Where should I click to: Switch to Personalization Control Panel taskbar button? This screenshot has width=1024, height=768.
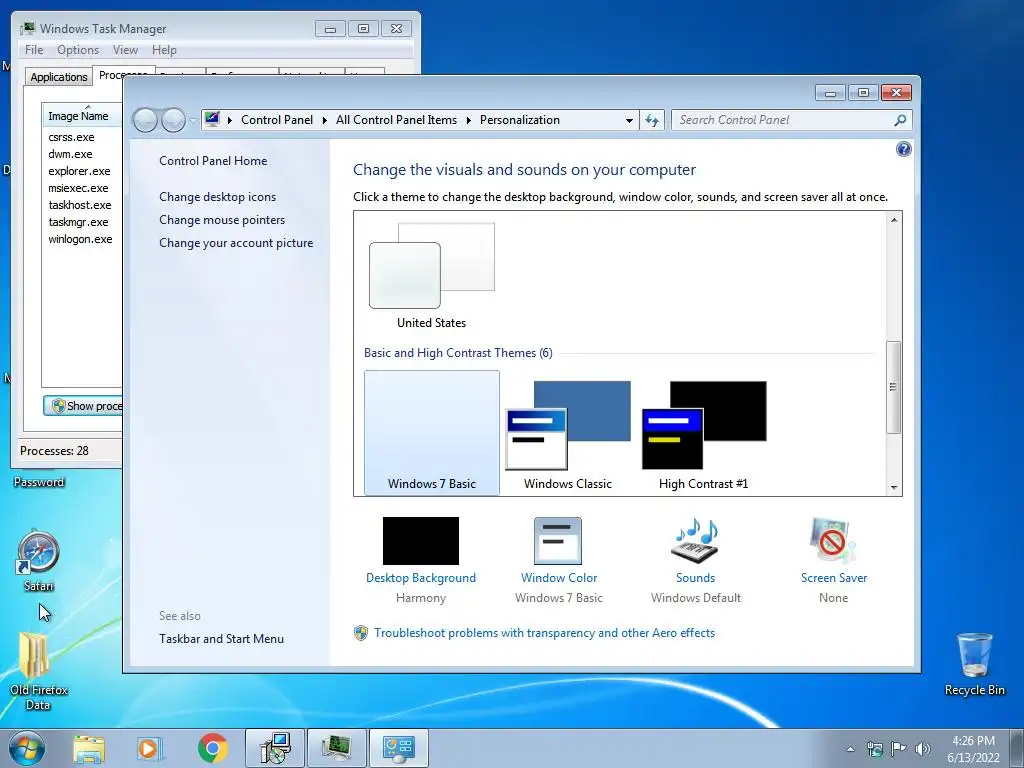pos(399,748)
